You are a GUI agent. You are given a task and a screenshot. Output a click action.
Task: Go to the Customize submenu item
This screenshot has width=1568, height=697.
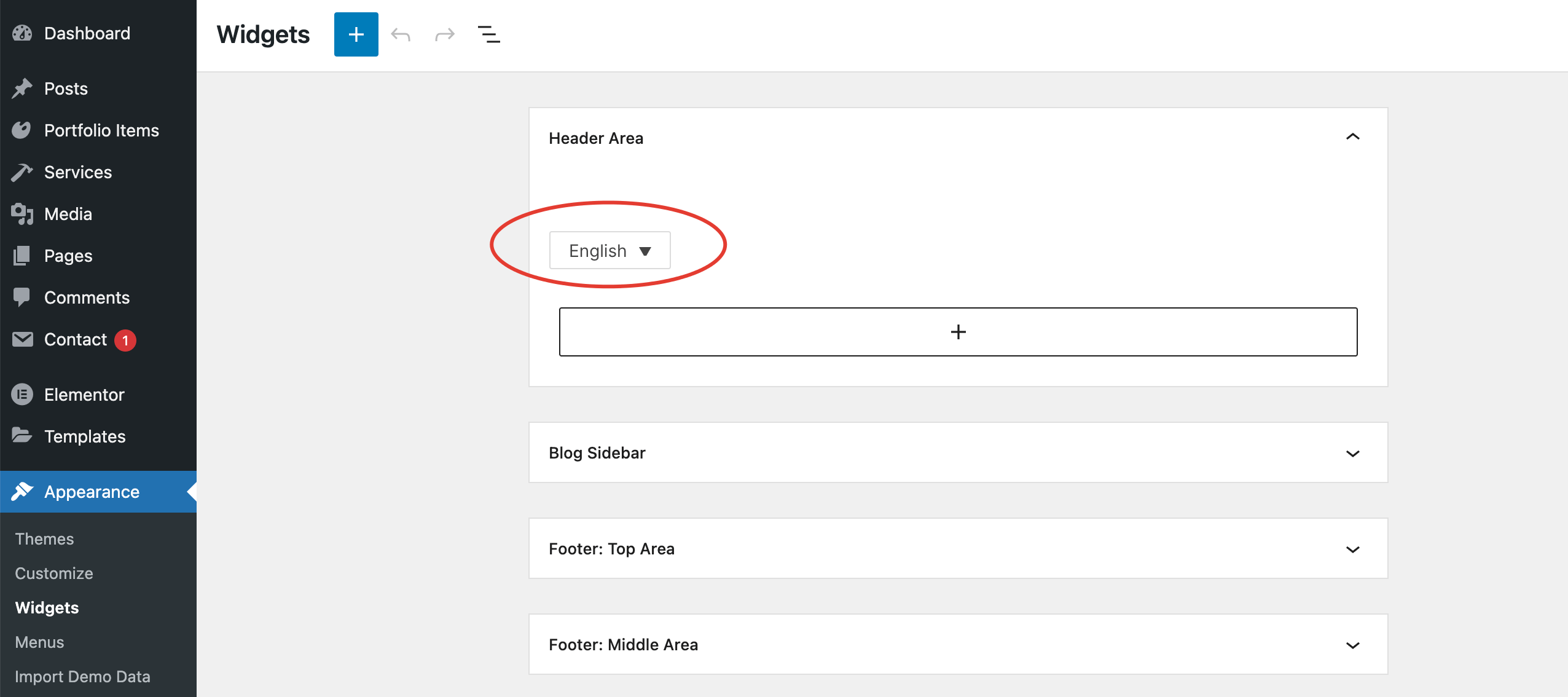(x=54, y=573)
